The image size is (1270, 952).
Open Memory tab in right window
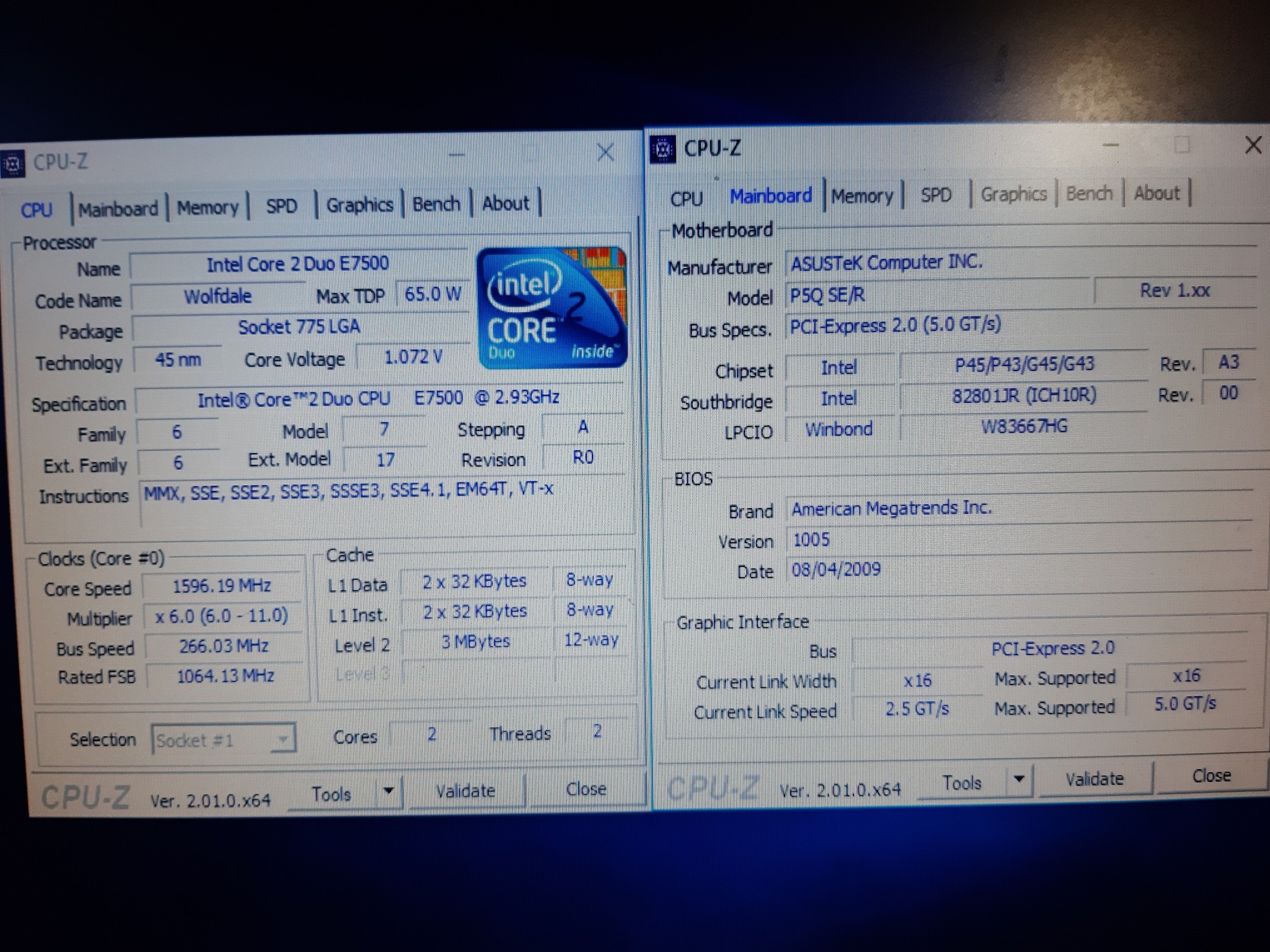coord(862,196)
